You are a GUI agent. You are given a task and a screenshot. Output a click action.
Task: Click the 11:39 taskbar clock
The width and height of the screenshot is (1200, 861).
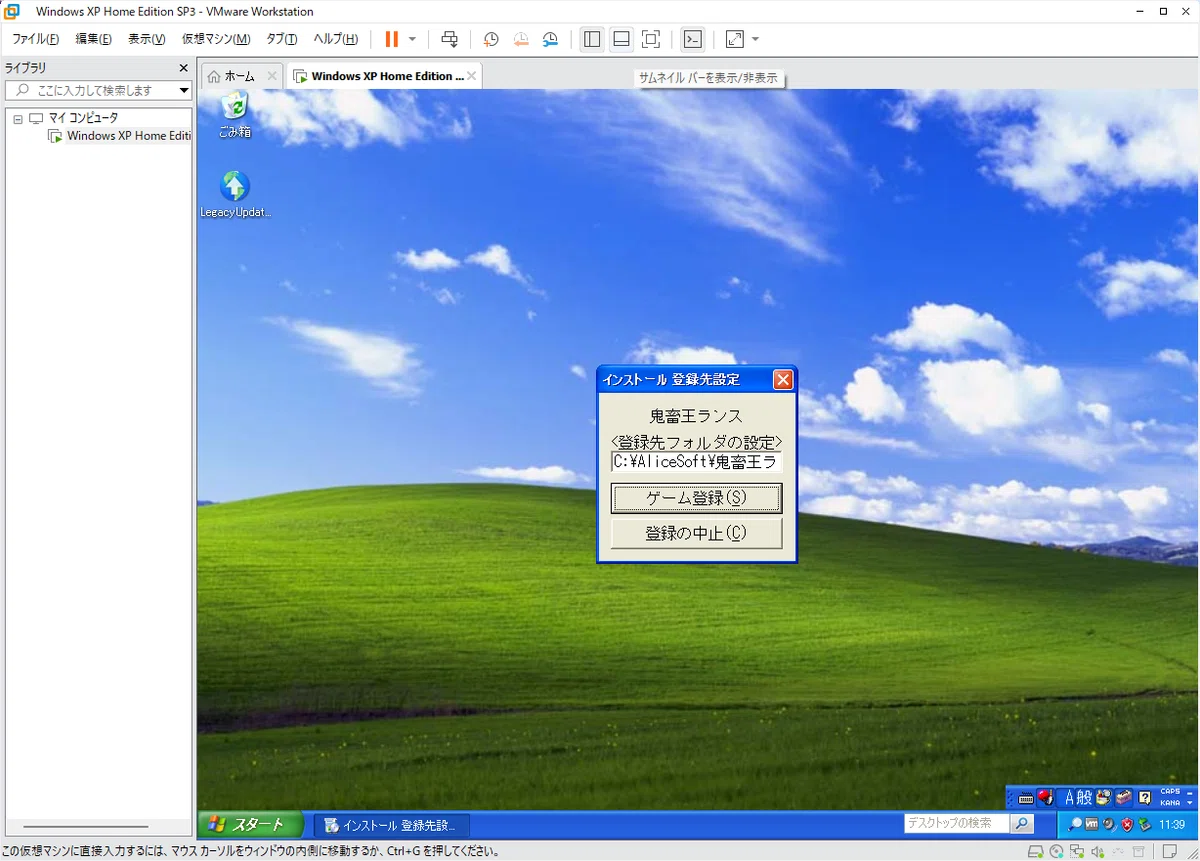click(1172, 824)
